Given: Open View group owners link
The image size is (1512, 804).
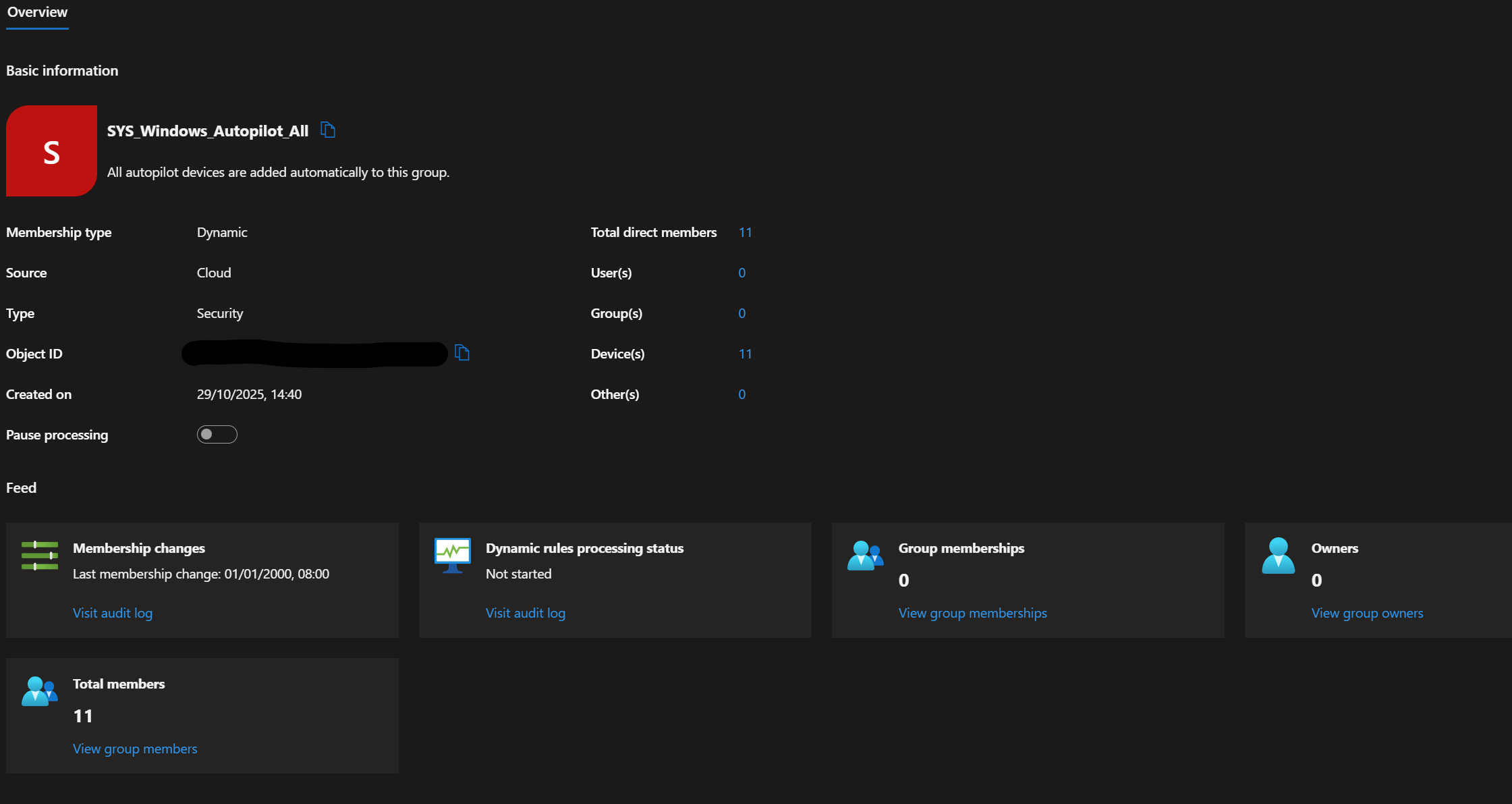Looking at the screenshot, I should click(x=1367, y=613).
